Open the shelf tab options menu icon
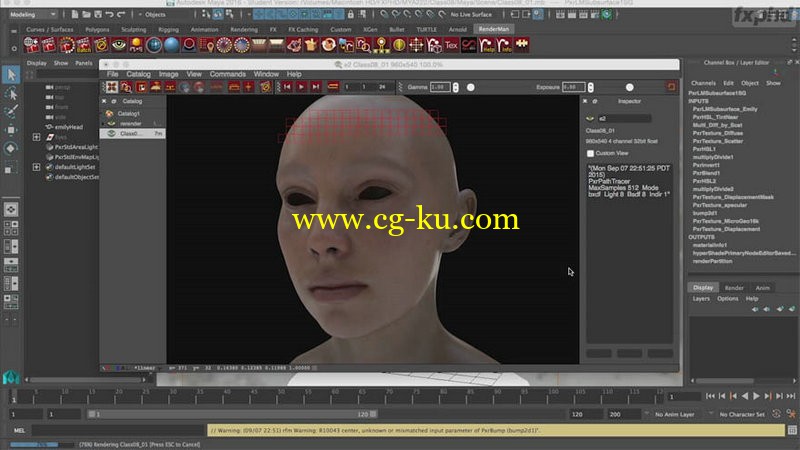The height and width of the screenshot is (450, 800). tap(14, 31)
